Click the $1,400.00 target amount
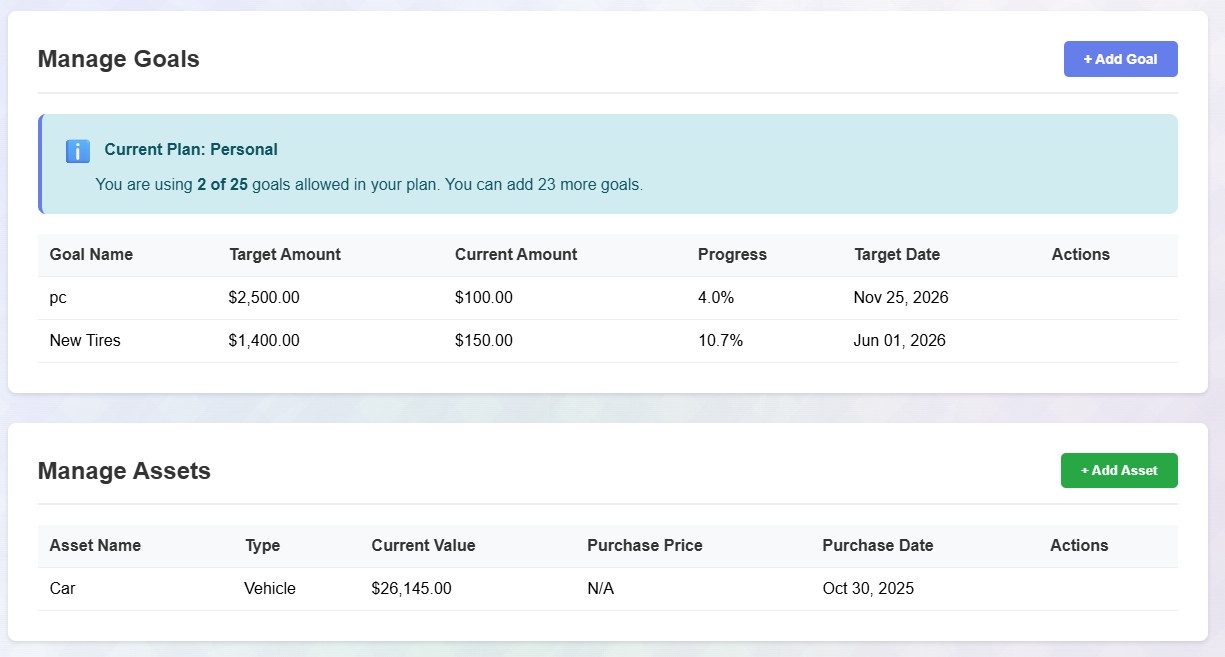The image size is (1225, 657). [264, 340]
